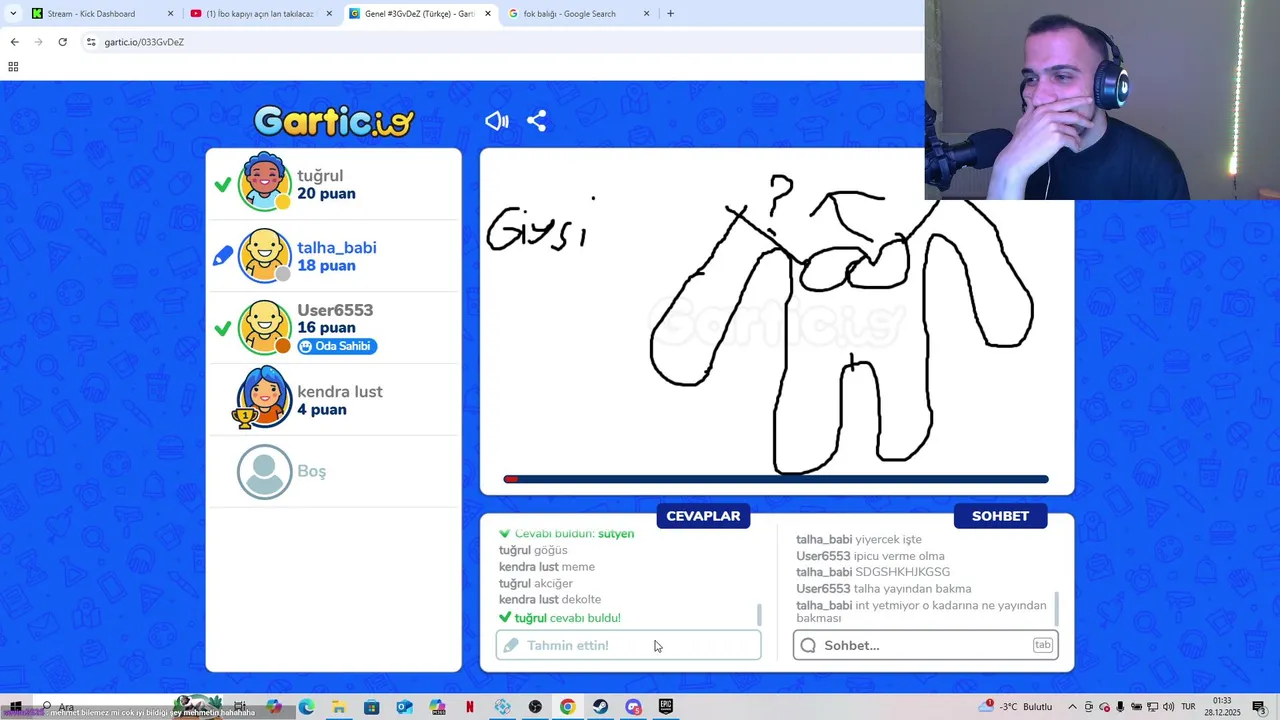Close the Kick Dashboard tab
The image size is (1280, 720).
point(170,14)
